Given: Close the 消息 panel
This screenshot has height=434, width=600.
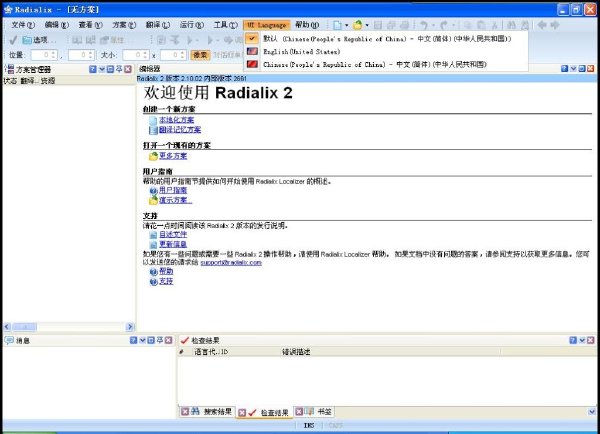Looking at the screenshot, I should coord(168,340).
